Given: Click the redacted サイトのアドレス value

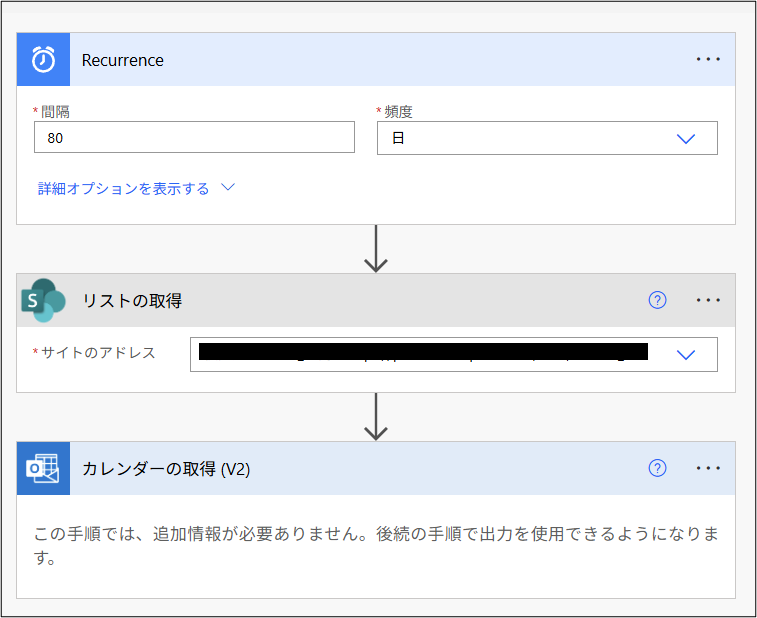Looking at the screenshot, I should [422, 352].
